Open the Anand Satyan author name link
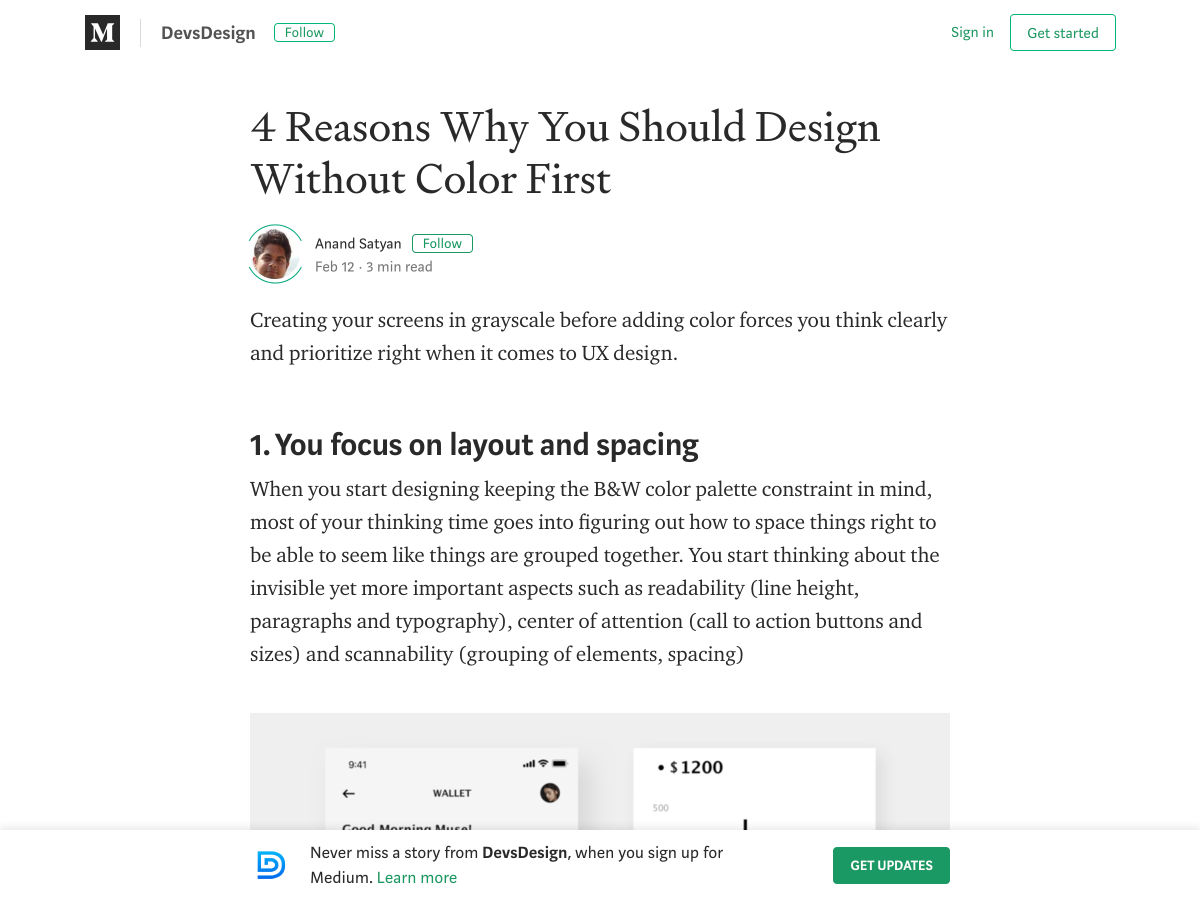 tap(358, 244)
